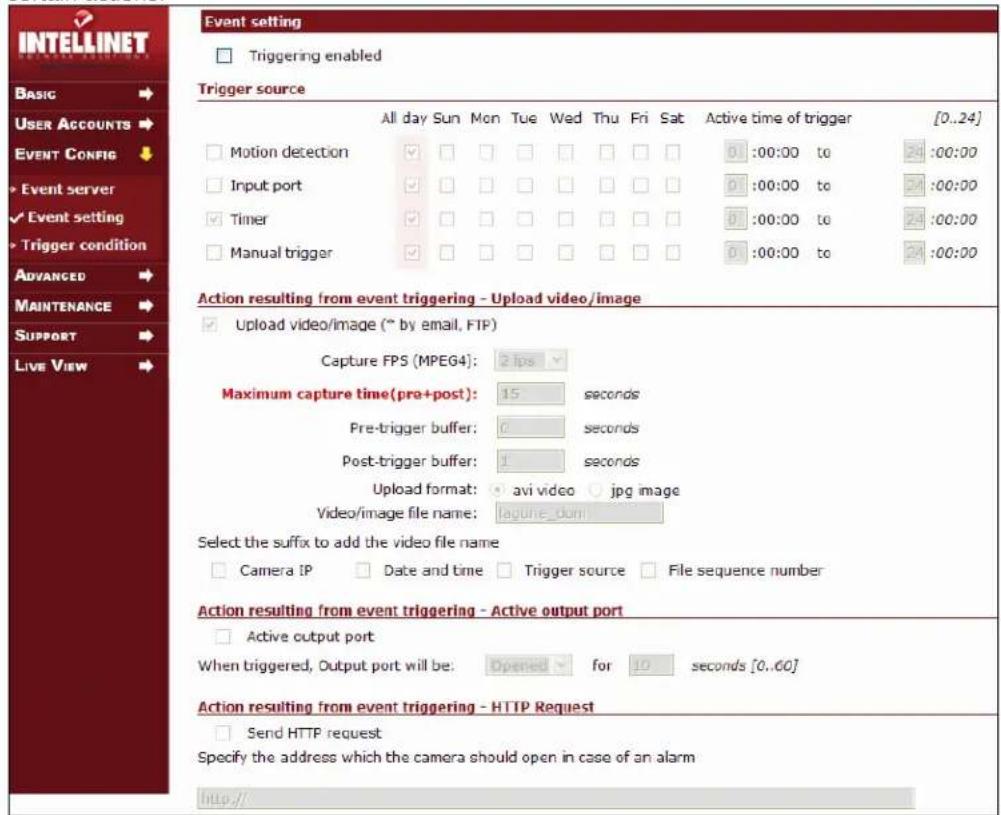Open the Event server page
This screenshot has width=1001, height=815.
coord(68,189)
